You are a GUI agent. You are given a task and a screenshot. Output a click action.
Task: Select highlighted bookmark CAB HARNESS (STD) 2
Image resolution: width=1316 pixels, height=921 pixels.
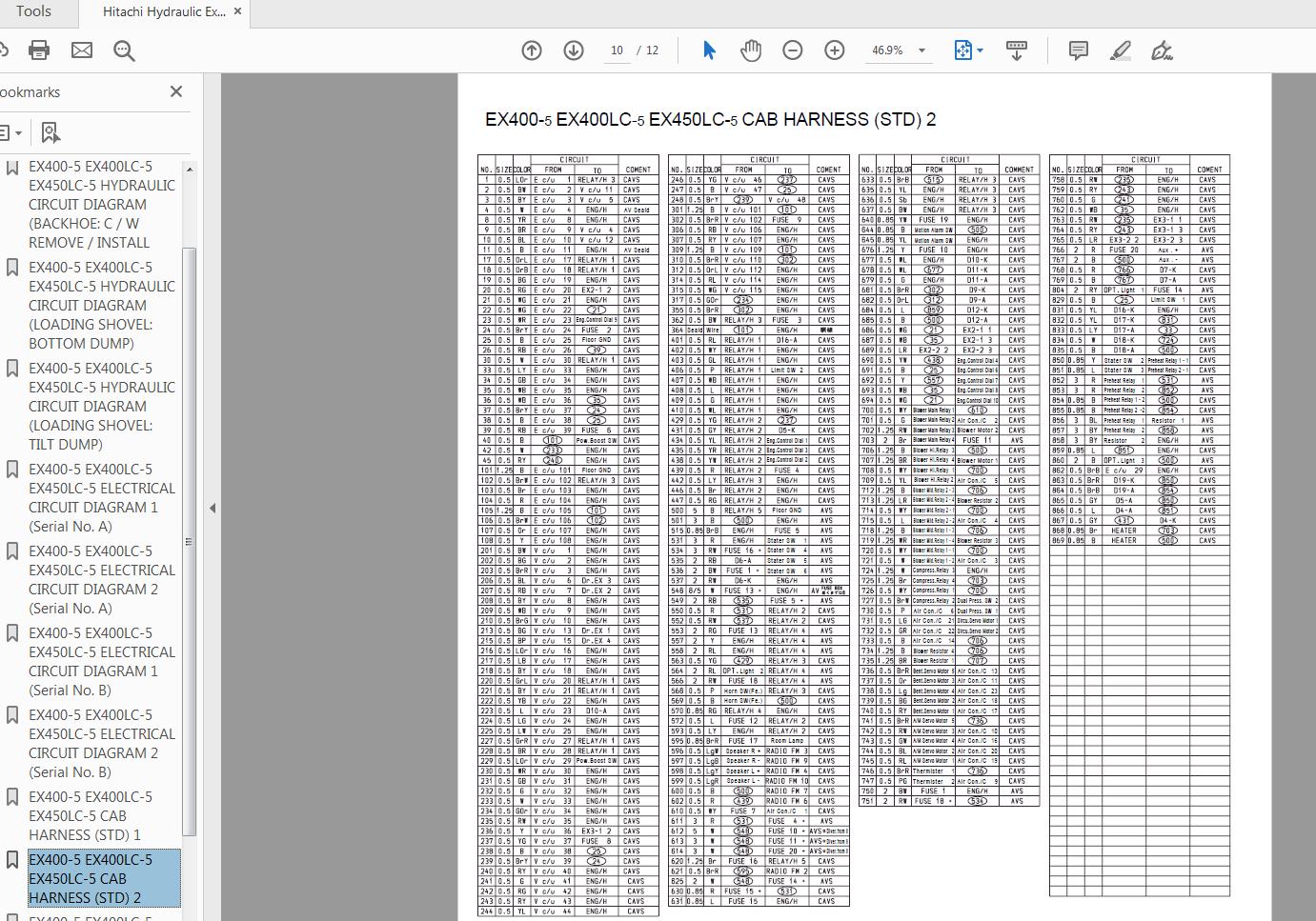click(103, 878)
